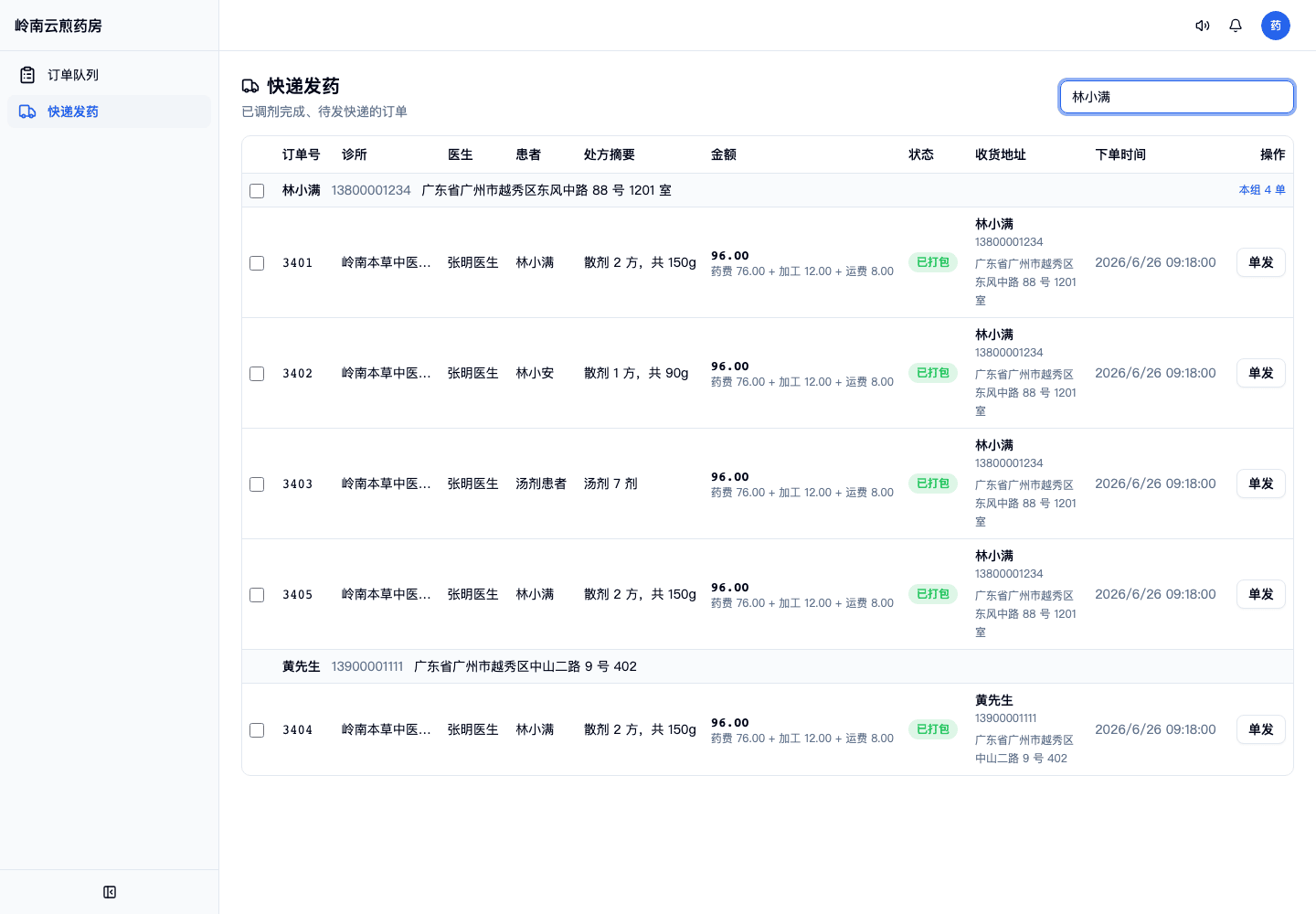Click the 下单时间 column header

pyautogui.click(x=1120, y=154)
